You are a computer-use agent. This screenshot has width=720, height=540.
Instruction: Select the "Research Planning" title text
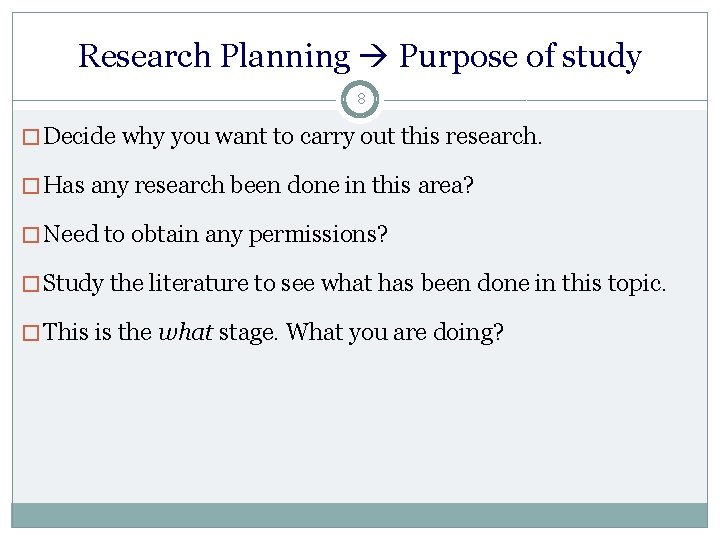click(214, 56)
